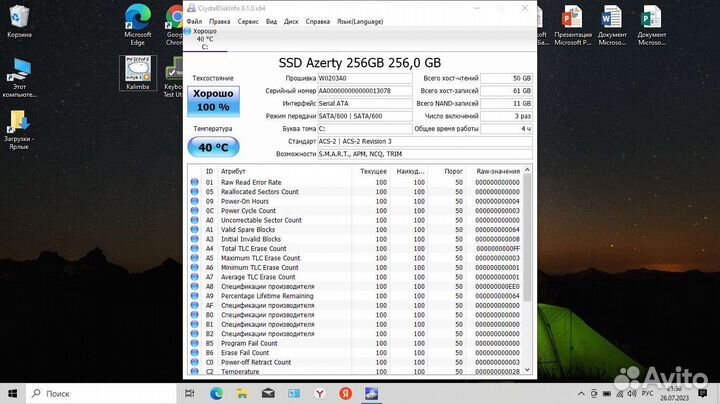Select the Minimum TLC Erase Count row
The width and height of the screenshot is (720, 404).
[355, 267]
